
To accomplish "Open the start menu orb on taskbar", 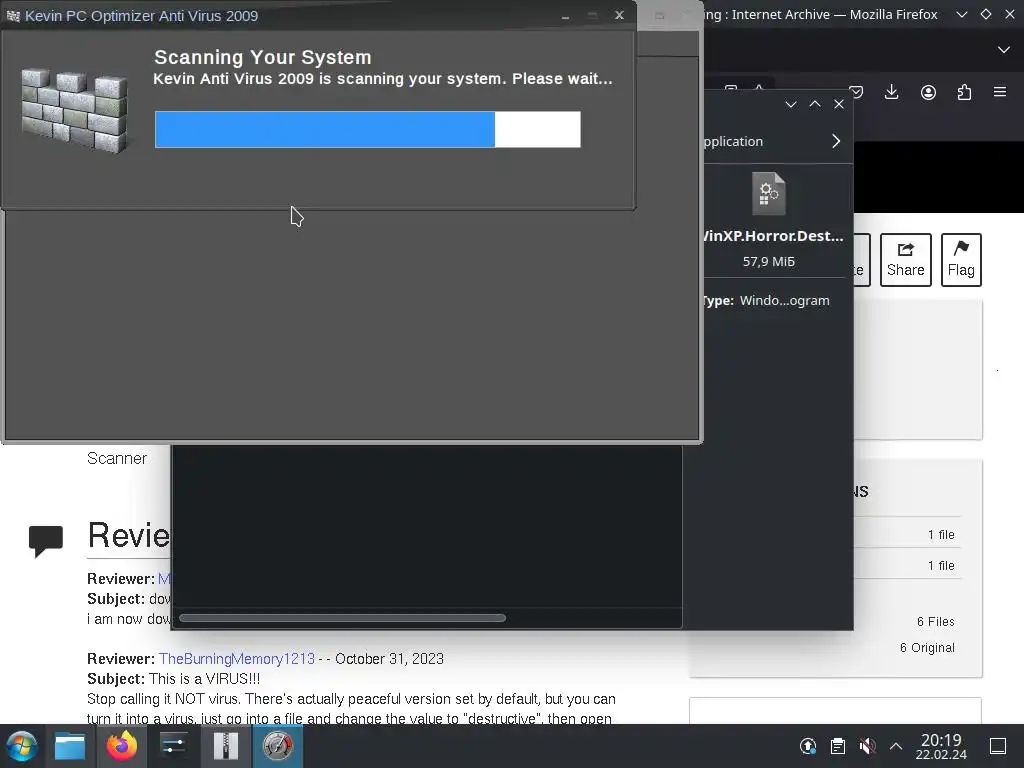I will tap(22, 746).
